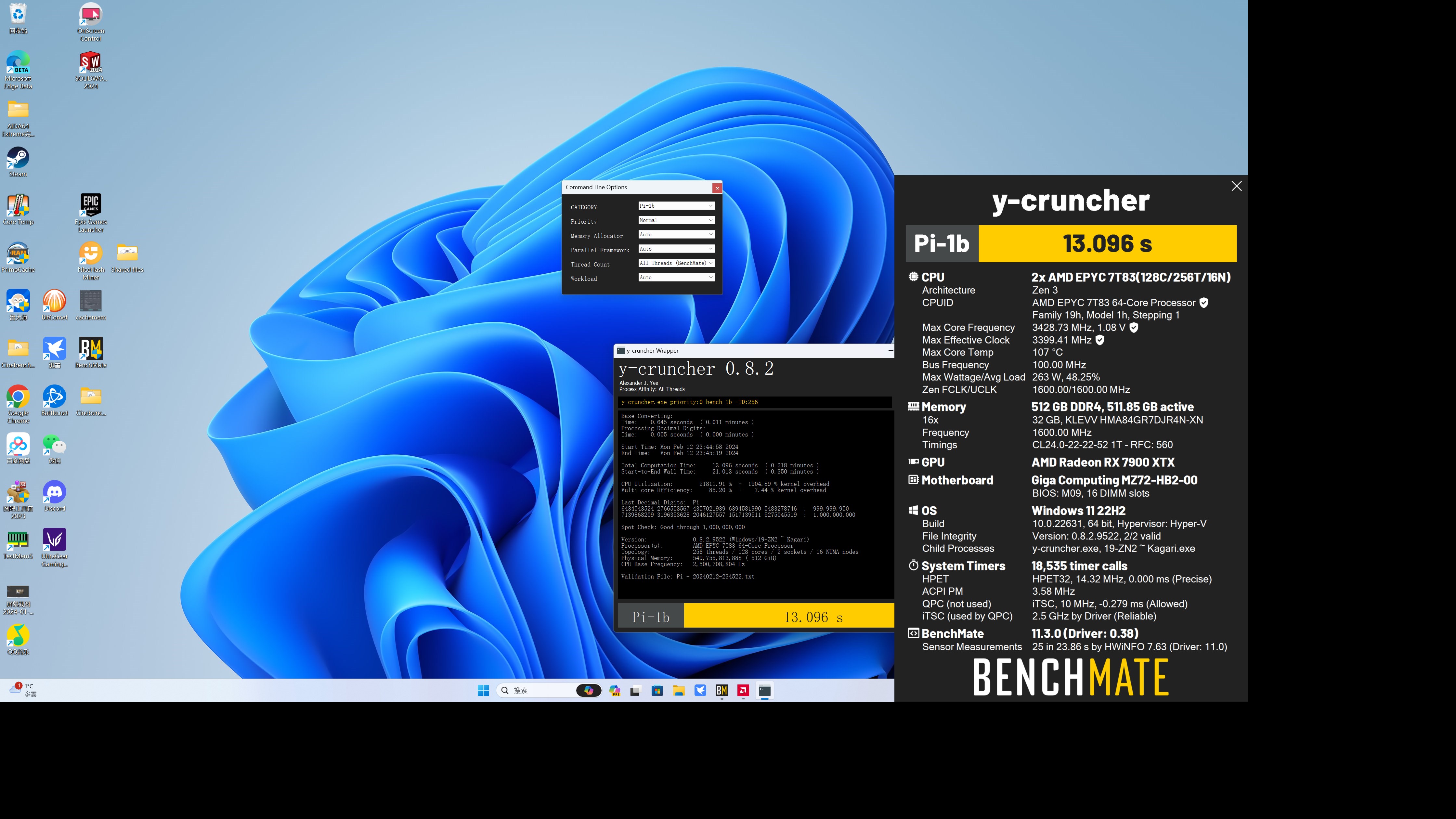Viewport: 1456px width, 819px height.
Task: Select the Discord desktop shortcut
Action: pyautogui.click(x=54, y=496)
